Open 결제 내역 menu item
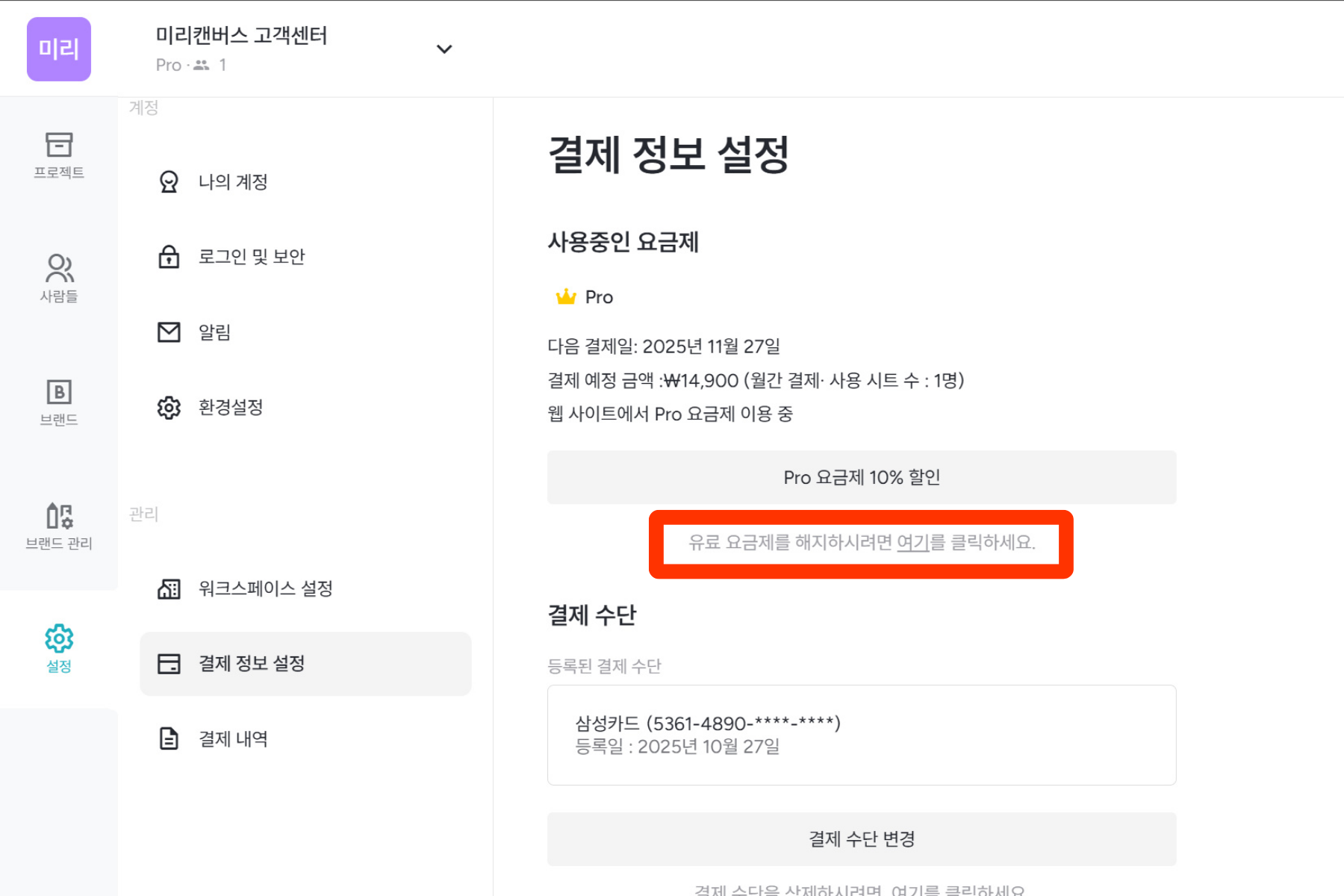The width and height of the screenshot is (1344, 896). [232, 739]
